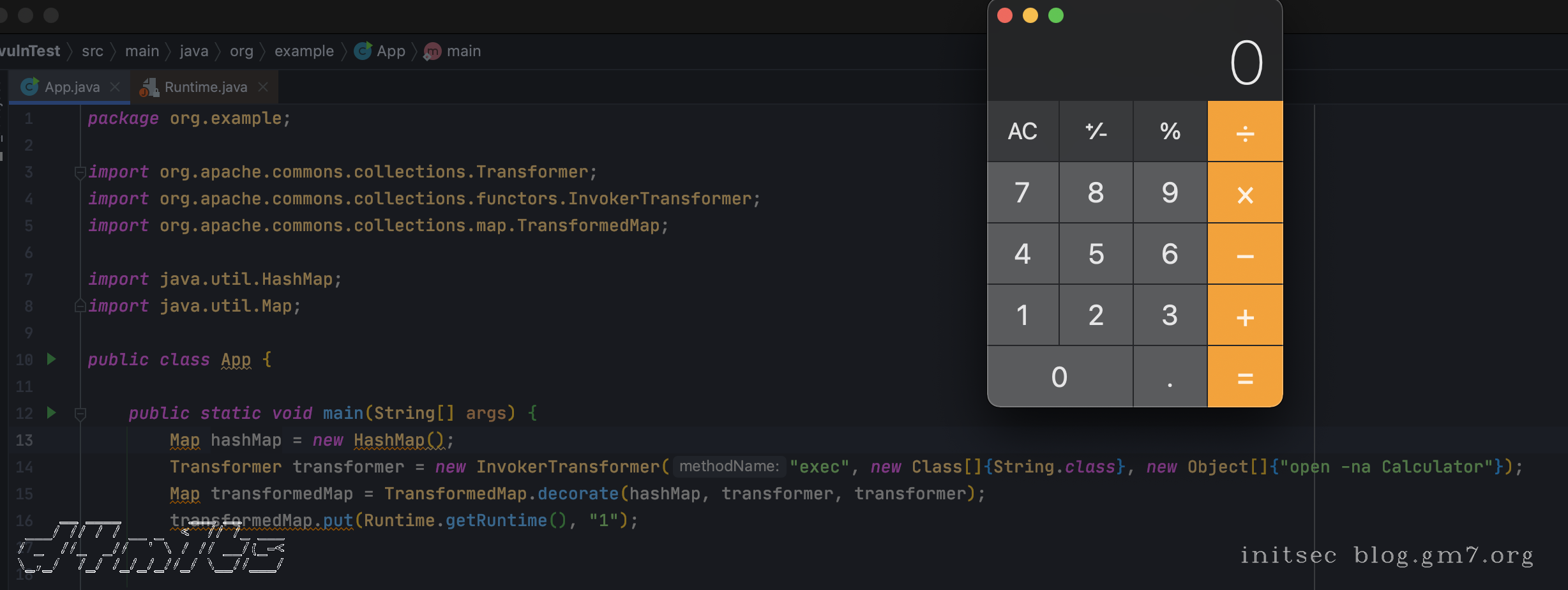This screenshot has width=1568, height=590.
Task: Close the Runtime.java editor tab
Action: click(x=263, y=87)
